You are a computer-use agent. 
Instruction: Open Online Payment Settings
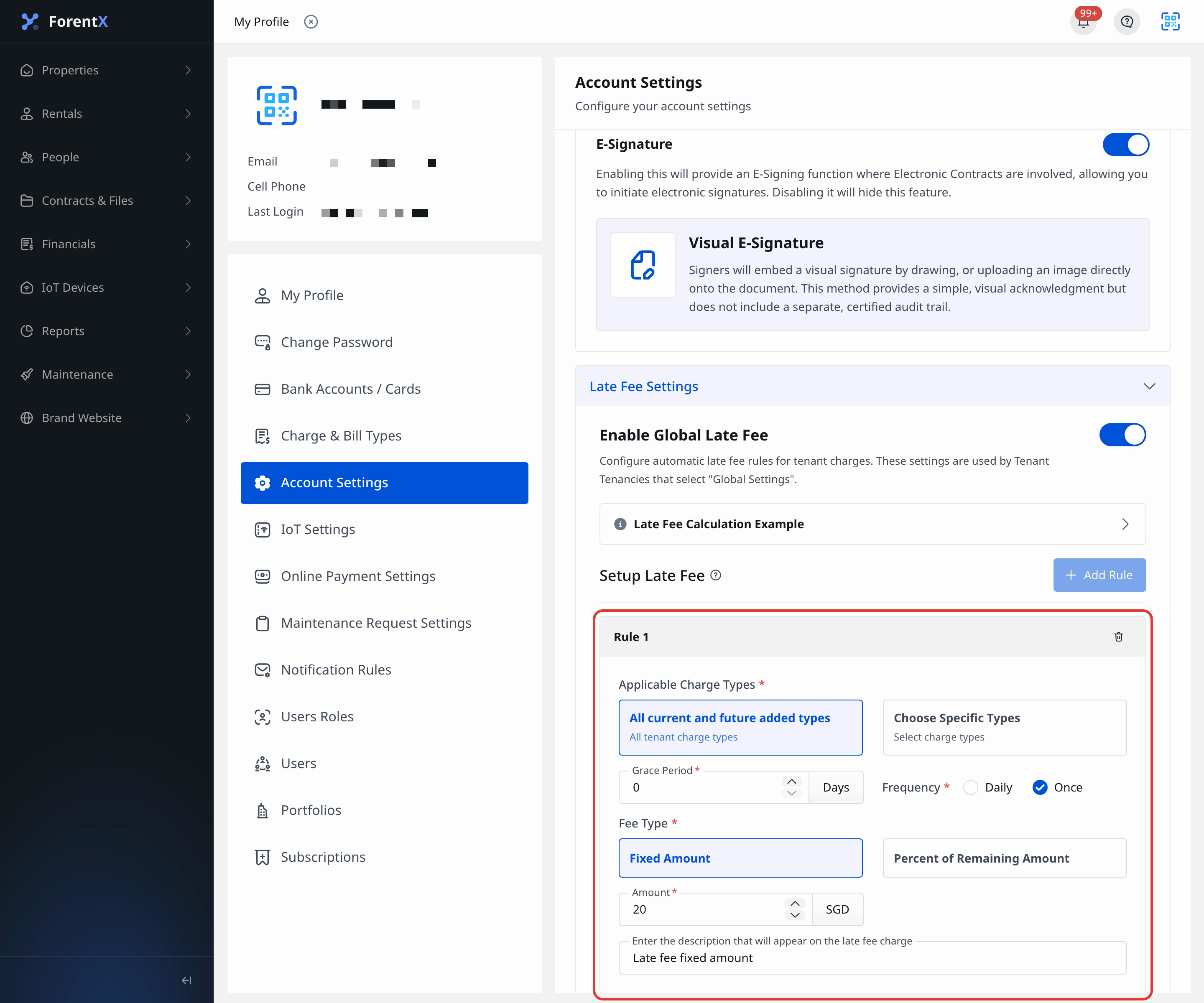tap(384, 576)
